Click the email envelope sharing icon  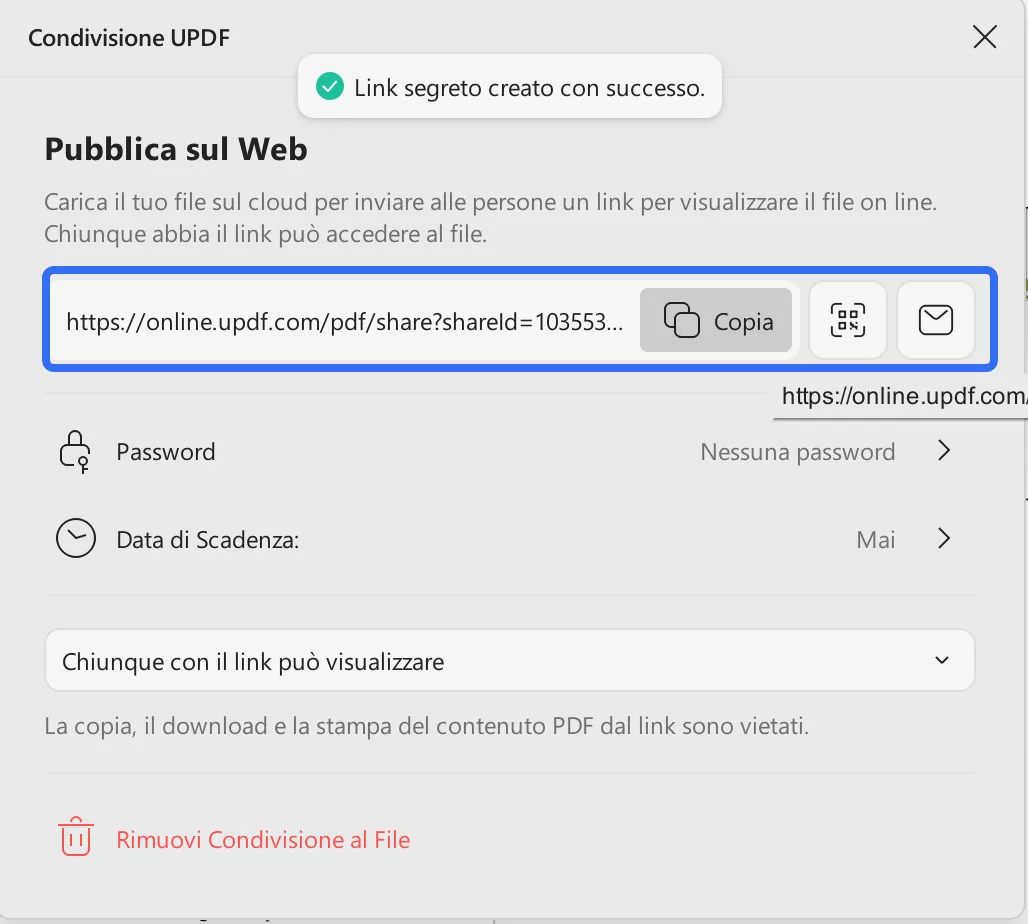pos(936,320)
